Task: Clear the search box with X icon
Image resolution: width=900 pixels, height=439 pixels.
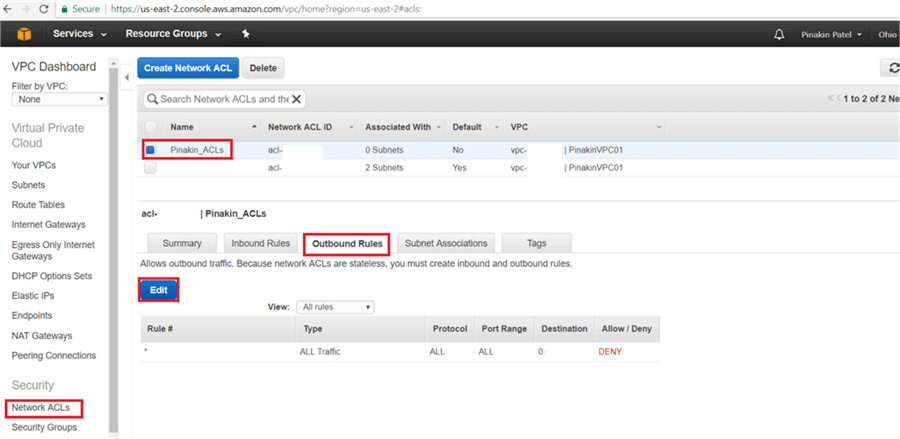Action: [296, 99]
